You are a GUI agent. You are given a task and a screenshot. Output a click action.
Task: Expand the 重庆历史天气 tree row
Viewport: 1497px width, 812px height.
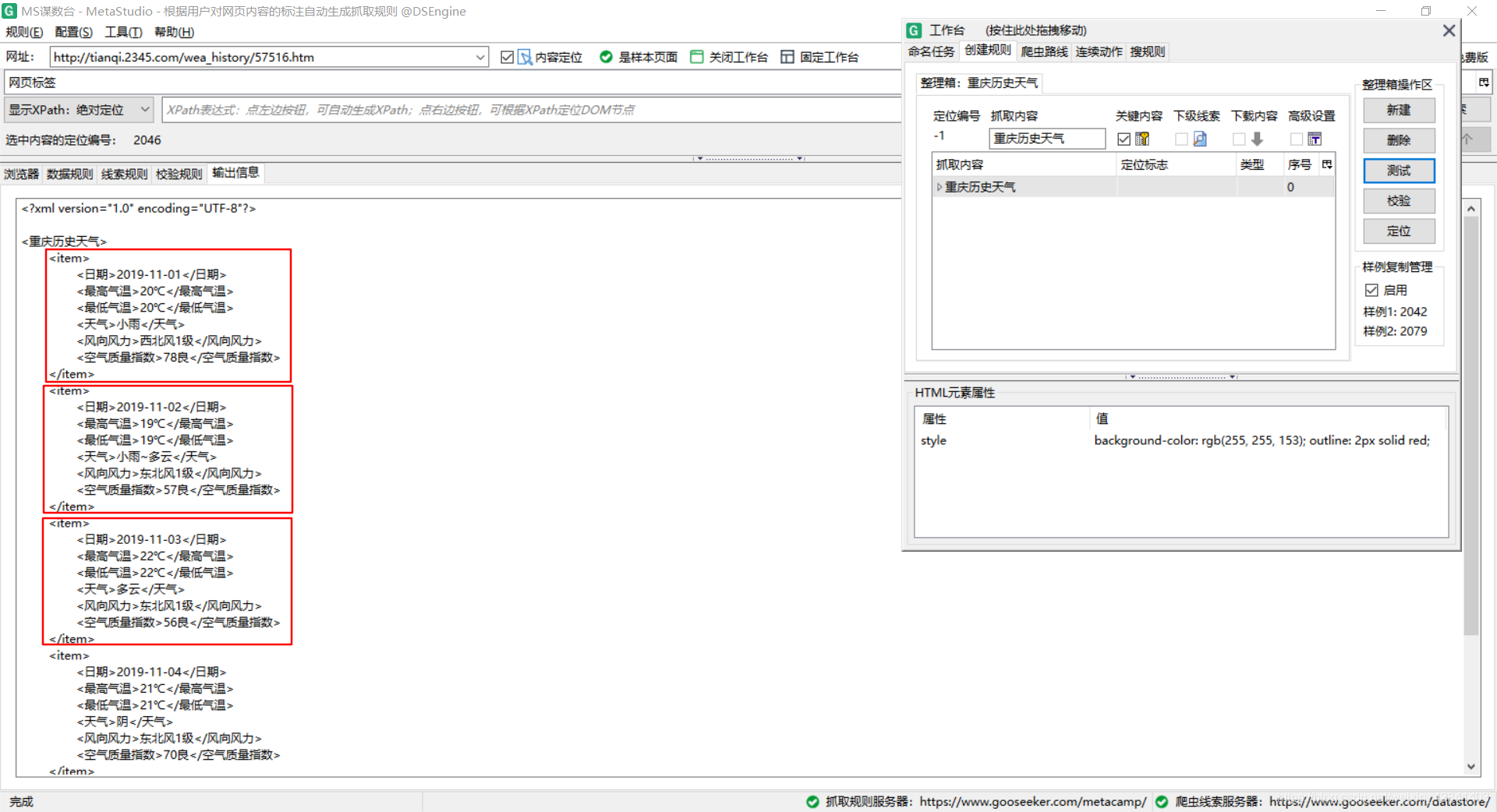940,187
